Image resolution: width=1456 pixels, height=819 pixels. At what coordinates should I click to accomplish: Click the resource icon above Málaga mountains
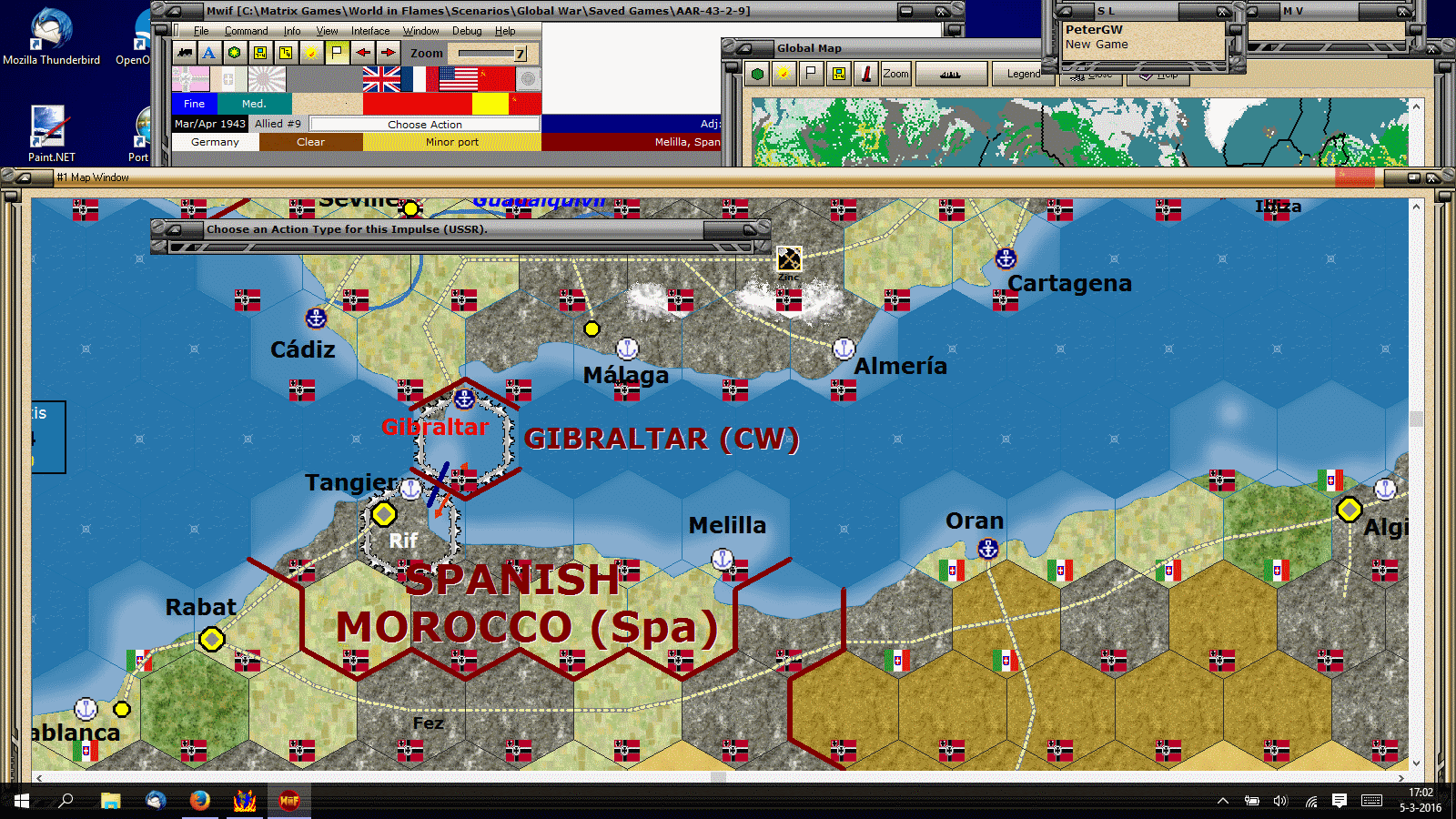click(789, 259)
